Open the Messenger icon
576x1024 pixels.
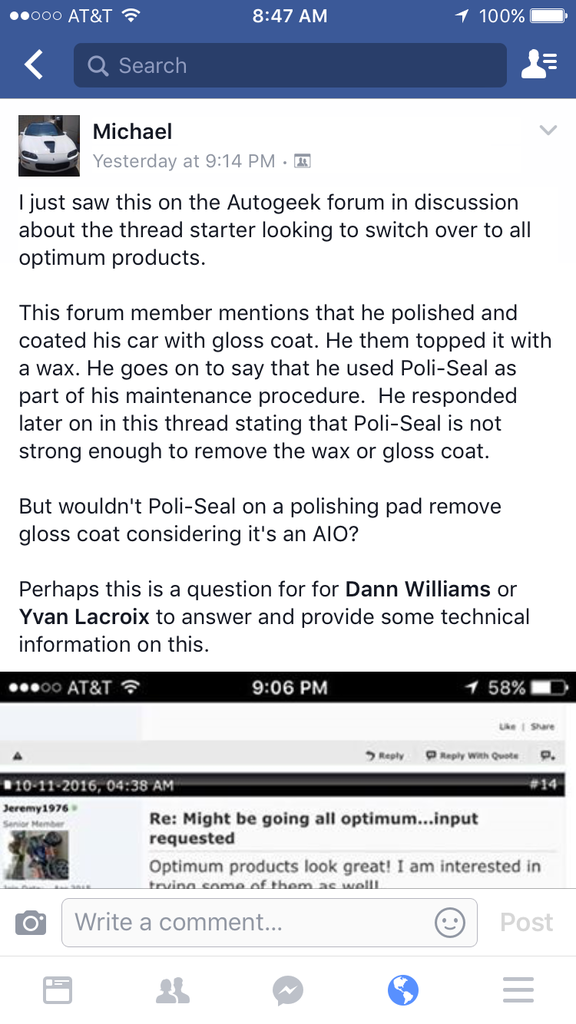288,991
